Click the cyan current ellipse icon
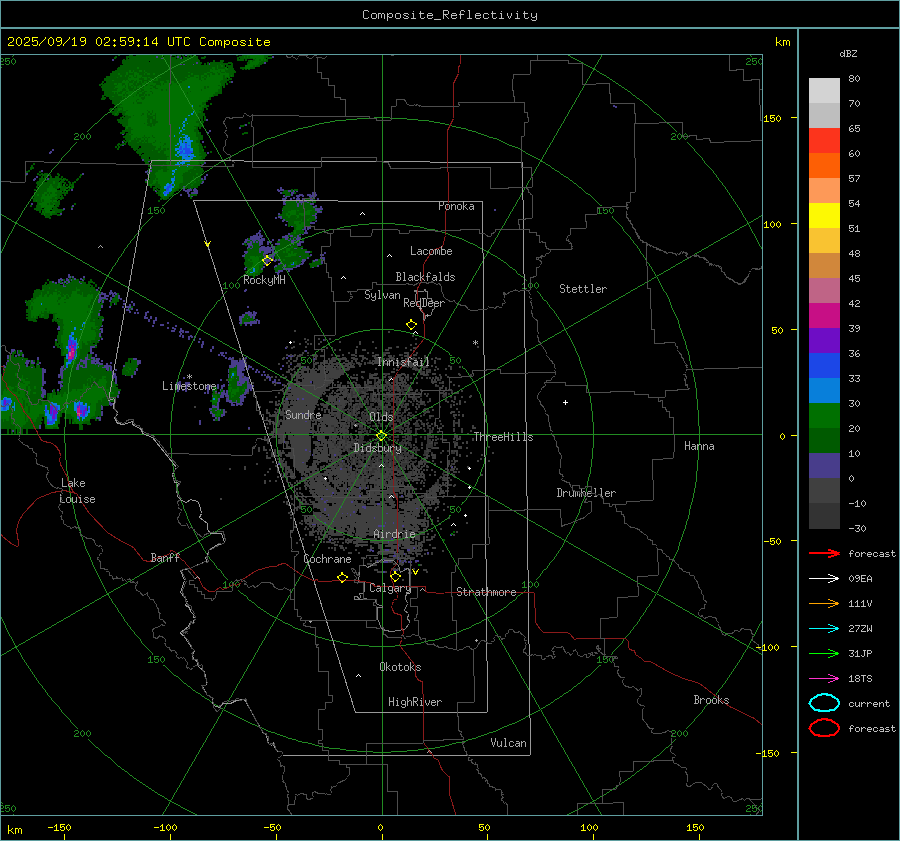 pyautogui.click(x=824, y=703)
